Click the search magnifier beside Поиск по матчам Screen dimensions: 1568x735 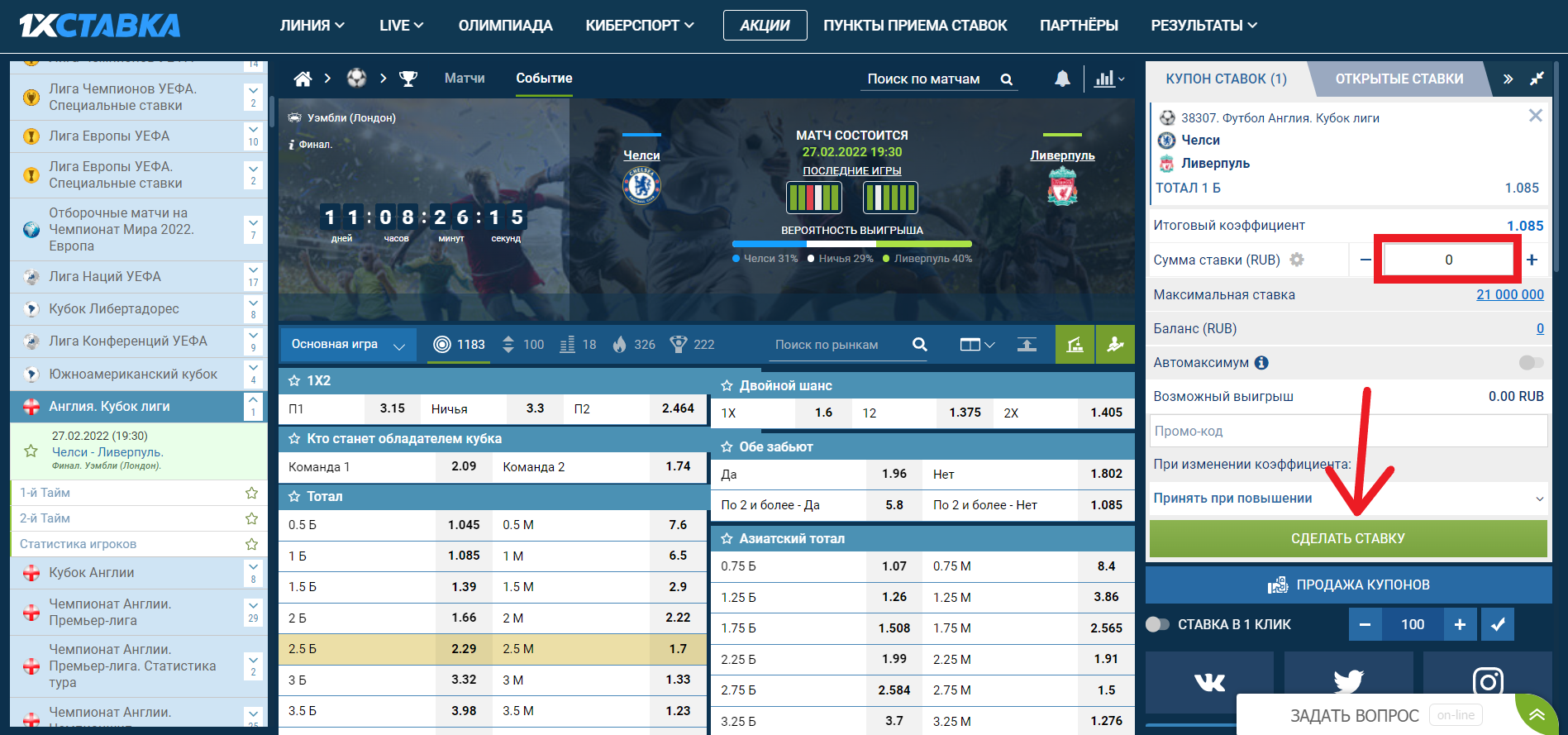pos(1007,79)
